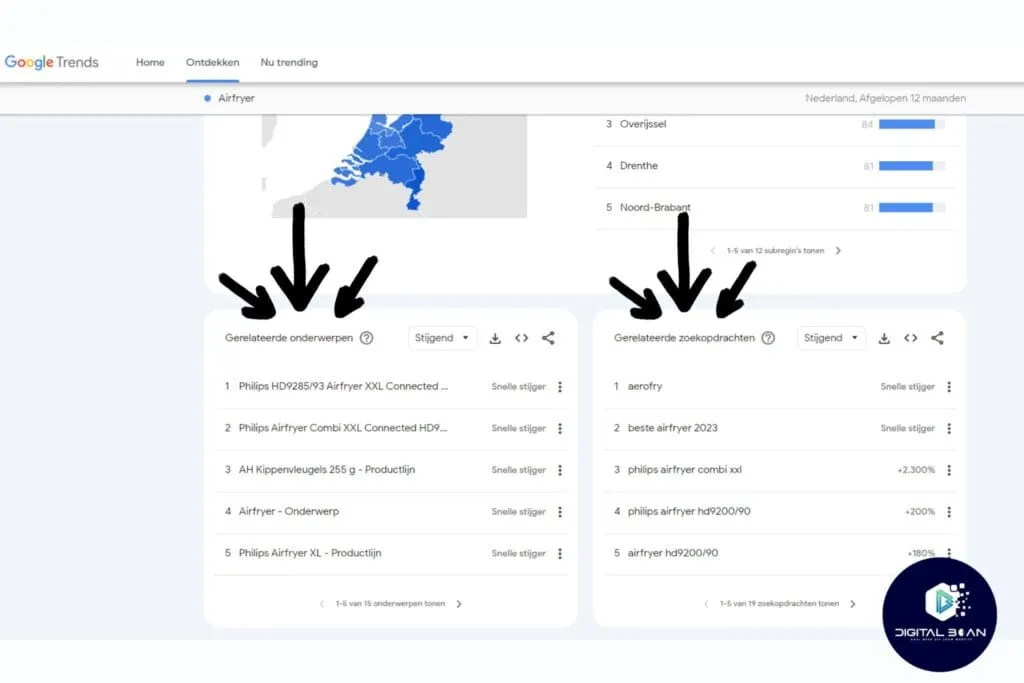Image resolution: width=1024 pixels, height=683 pixels.
Task: Click the philips airfryer combi xxl query
Action: tap(684, 469)
